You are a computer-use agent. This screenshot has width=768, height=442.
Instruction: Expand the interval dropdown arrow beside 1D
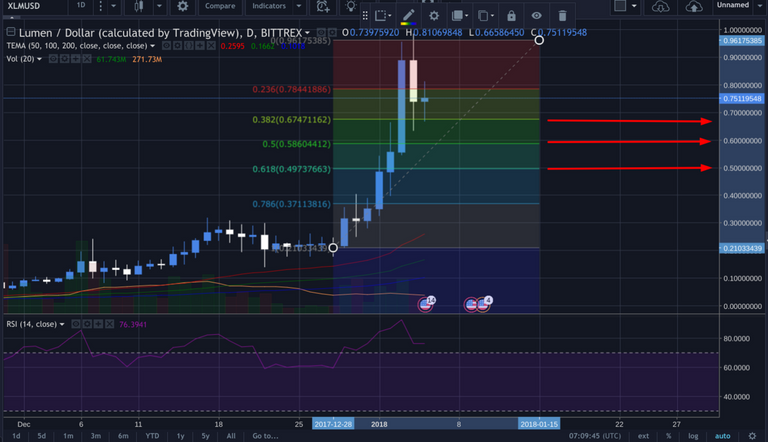[114, 6]
